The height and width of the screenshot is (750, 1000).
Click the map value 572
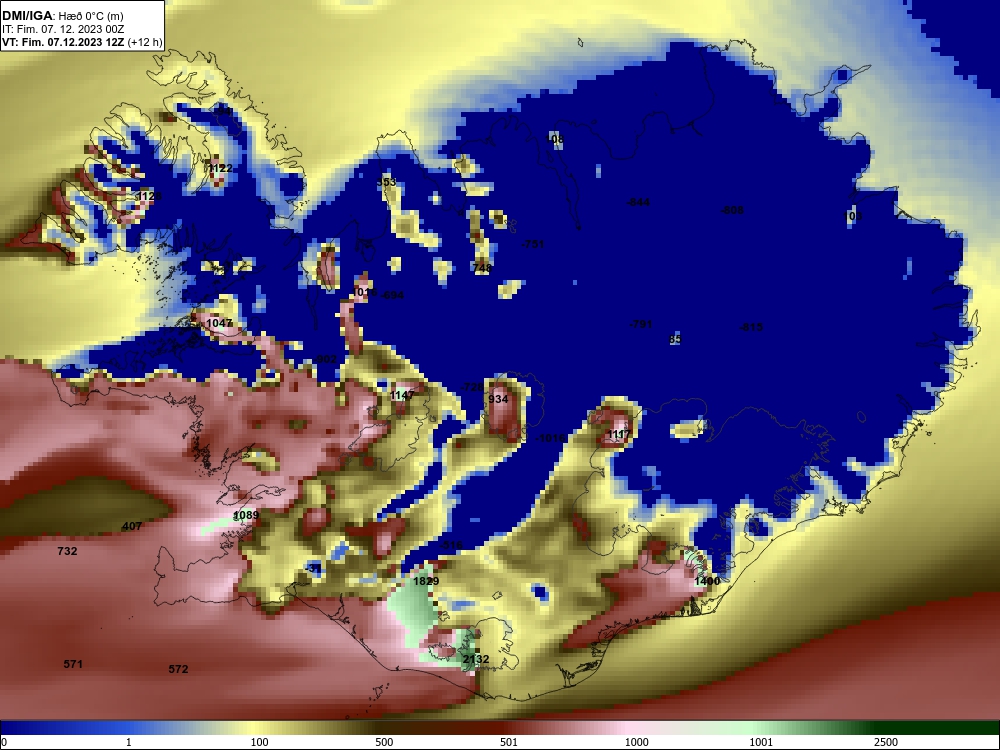click(x=179, y=669)
